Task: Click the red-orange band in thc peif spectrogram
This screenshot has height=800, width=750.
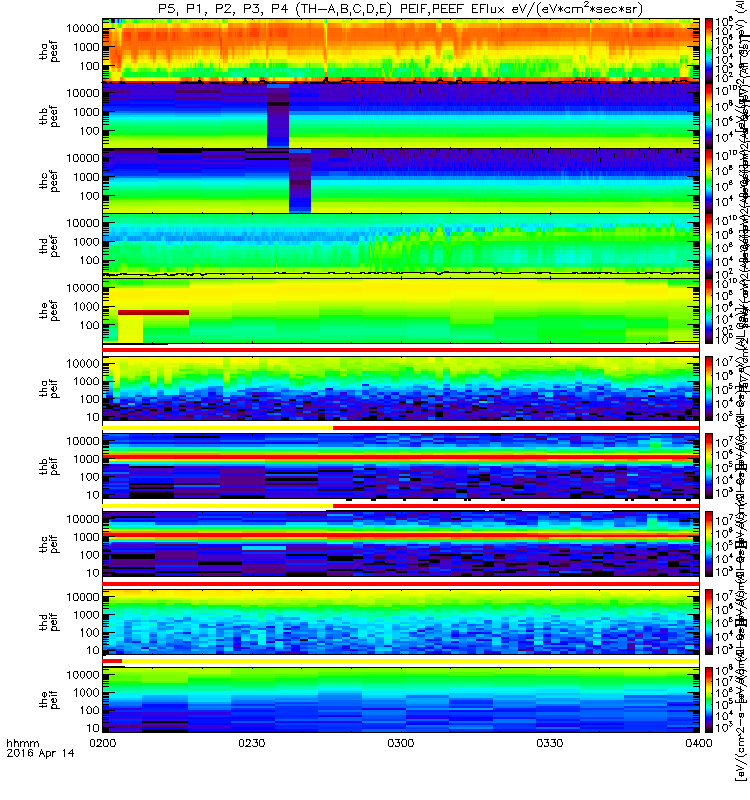Action: pos(401,534)
